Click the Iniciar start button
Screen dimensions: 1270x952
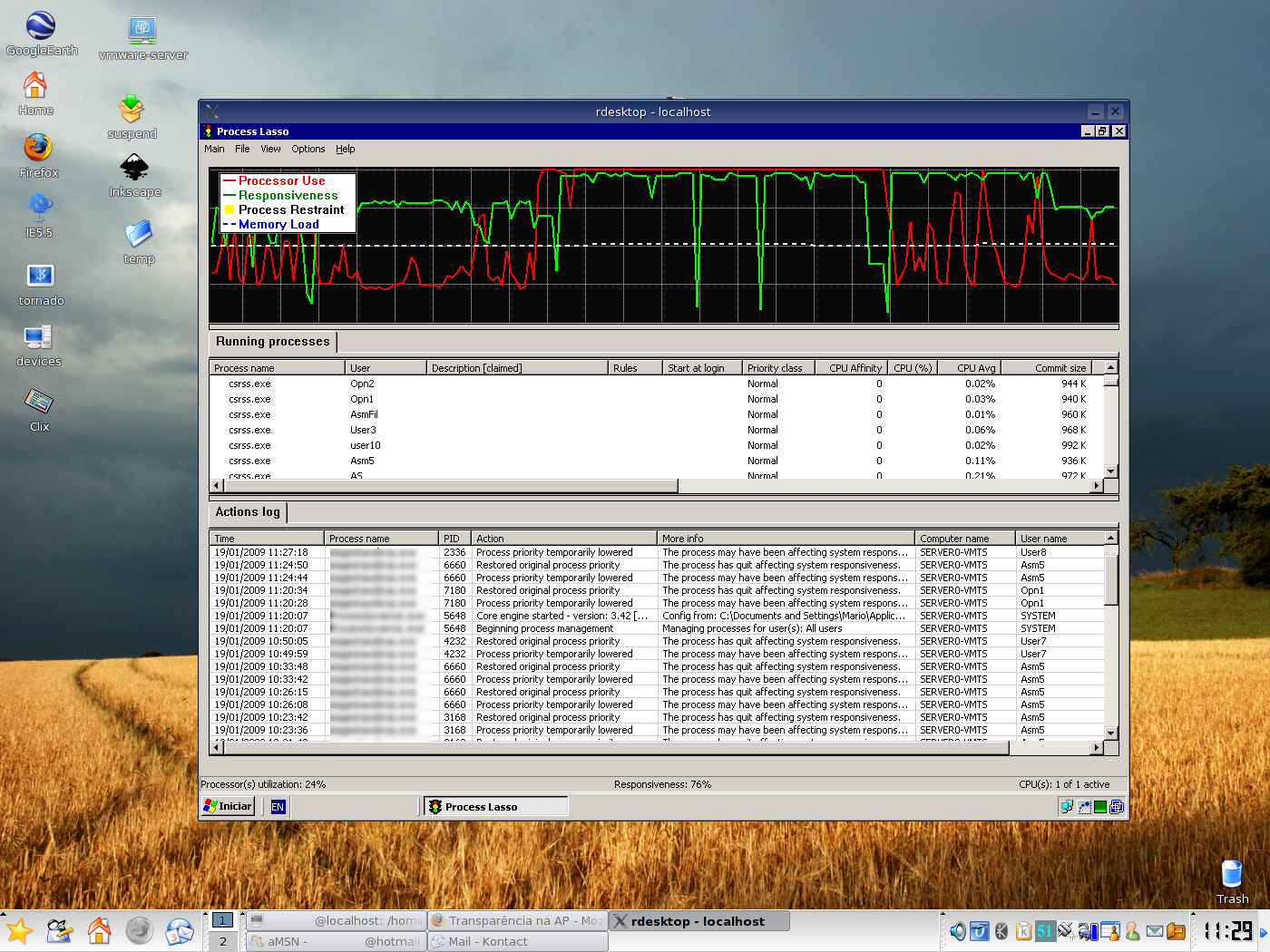tap(228, 806)
